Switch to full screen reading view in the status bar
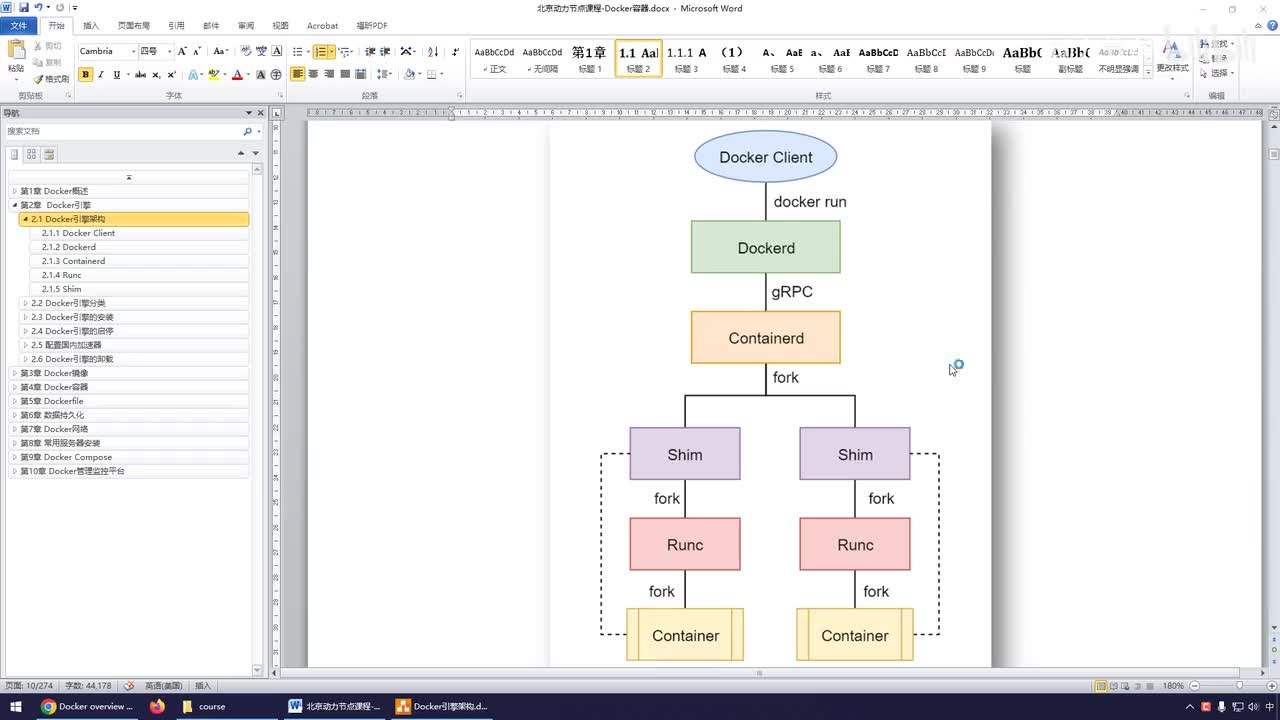 click(x=1114, y=686)
